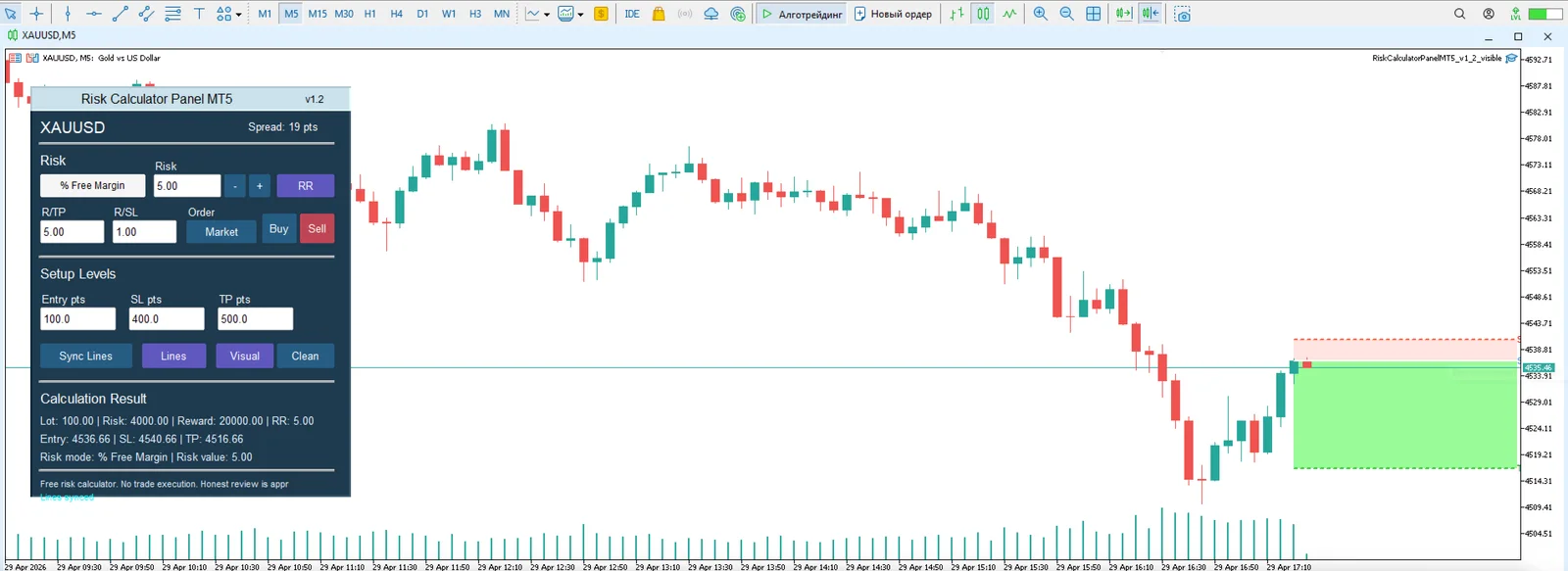Zoom in on the chart
Viewport: 1568px width, 571px height.
pos(1040,14)
